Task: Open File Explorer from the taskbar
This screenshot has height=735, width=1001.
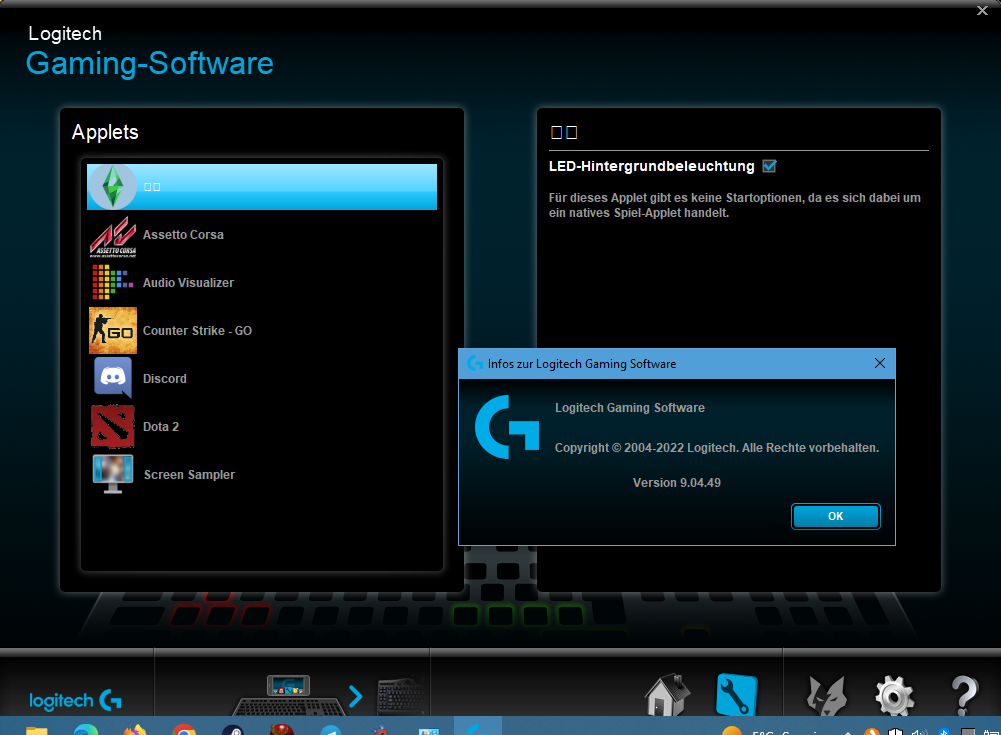Action: click(x=37, y=731)
